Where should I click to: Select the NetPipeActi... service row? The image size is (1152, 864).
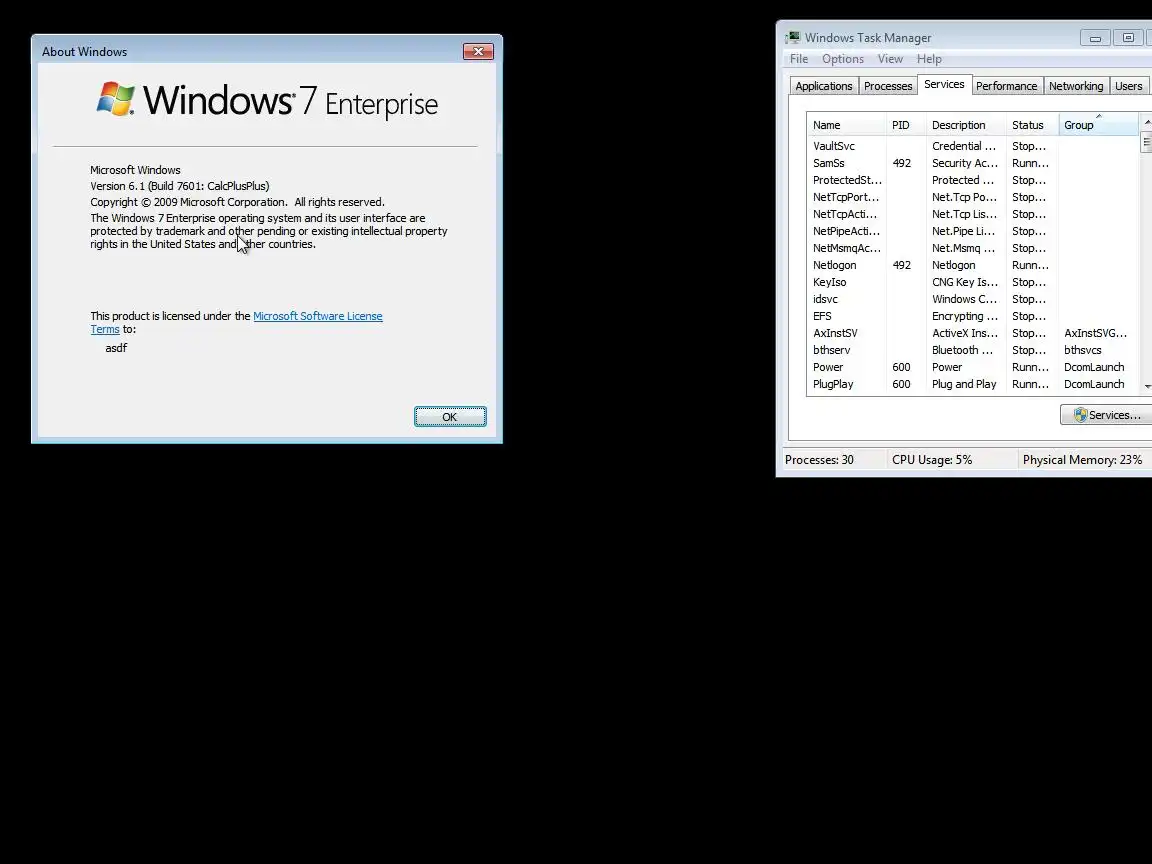click(x=973, y=231)
